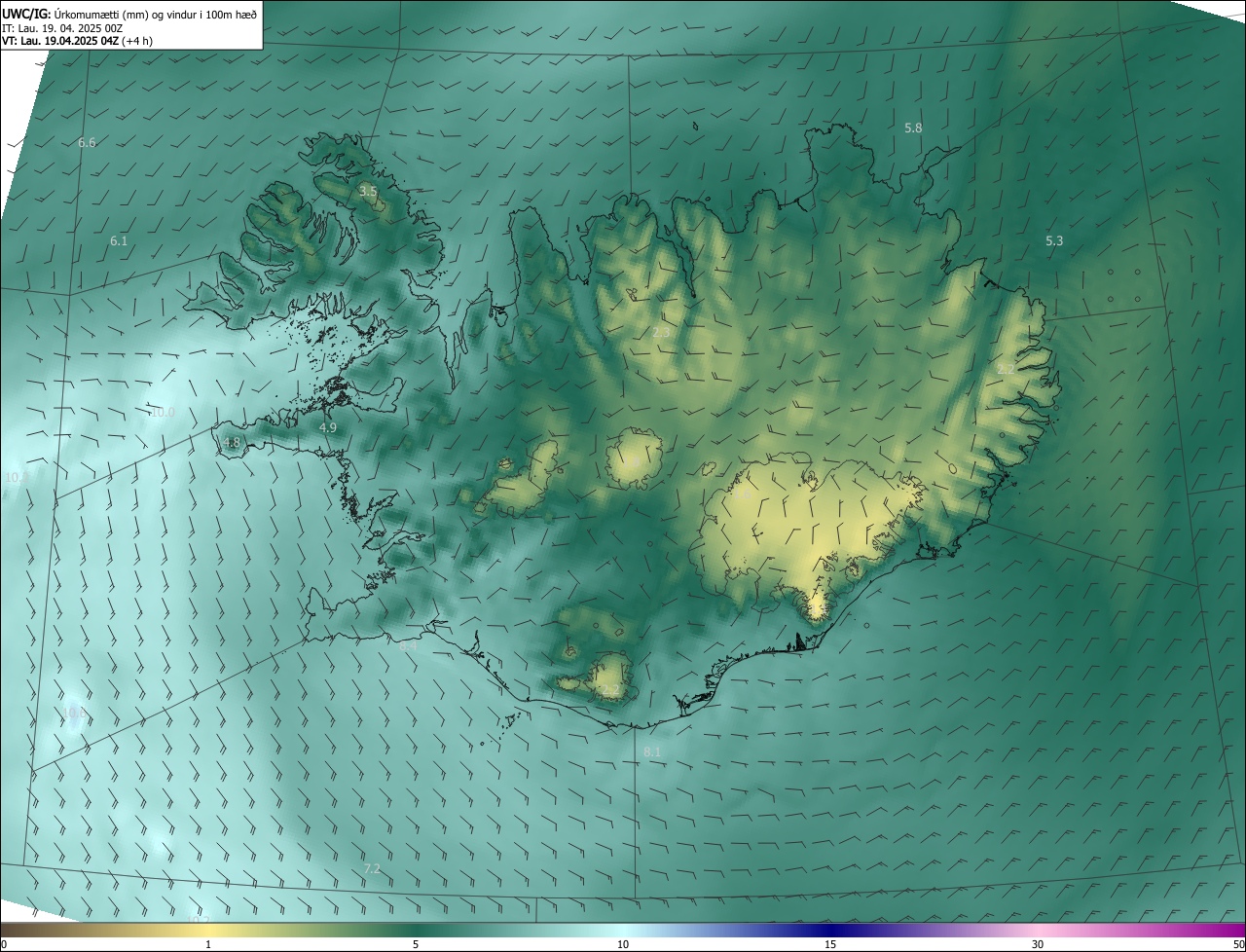Click the 7.2 value on the map
The image size is (1246, 952).
[x=372, y=868]
